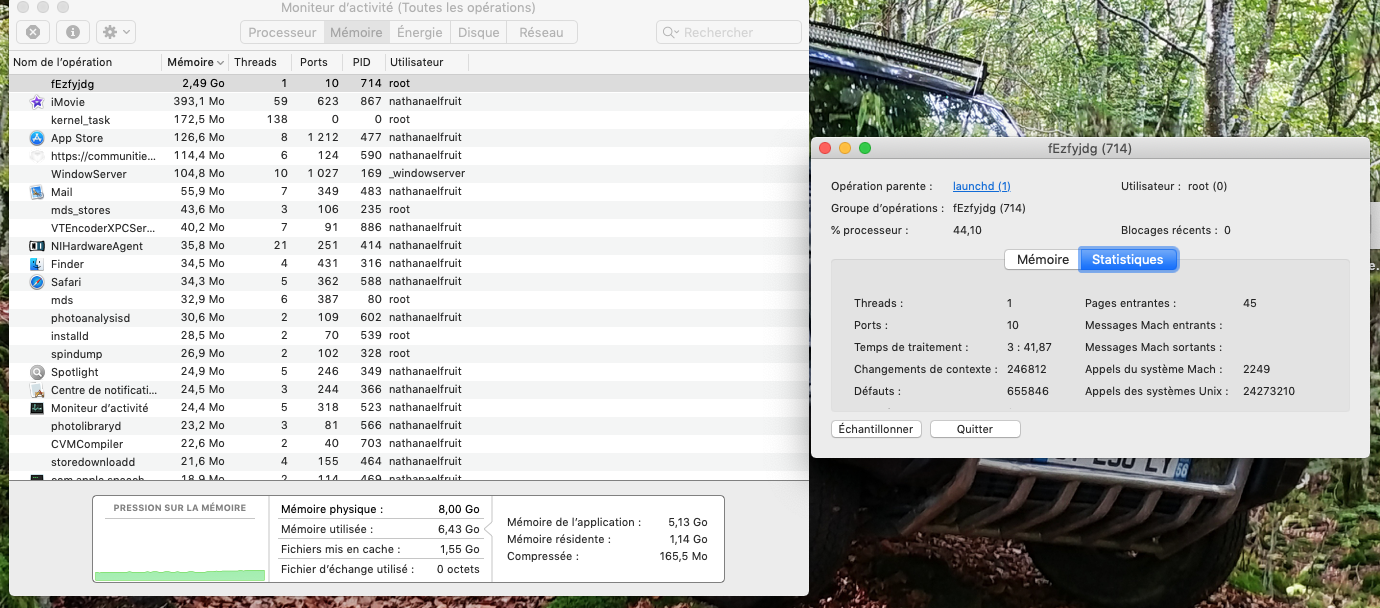Switch to the Réseau tab

coord(541,32)
